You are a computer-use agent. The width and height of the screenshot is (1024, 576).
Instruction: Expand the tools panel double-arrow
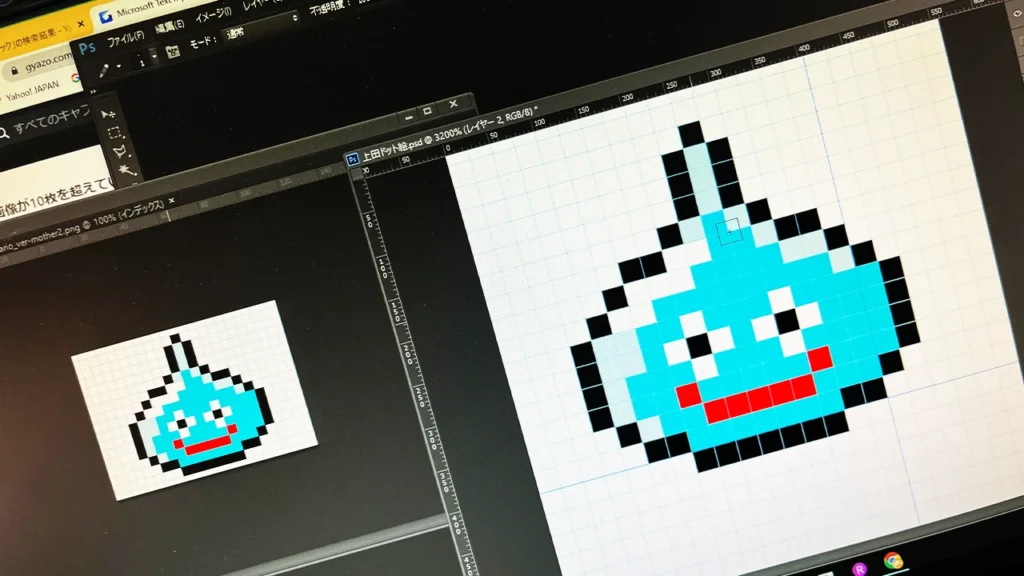pyautogui.click(x=93, y=93)
